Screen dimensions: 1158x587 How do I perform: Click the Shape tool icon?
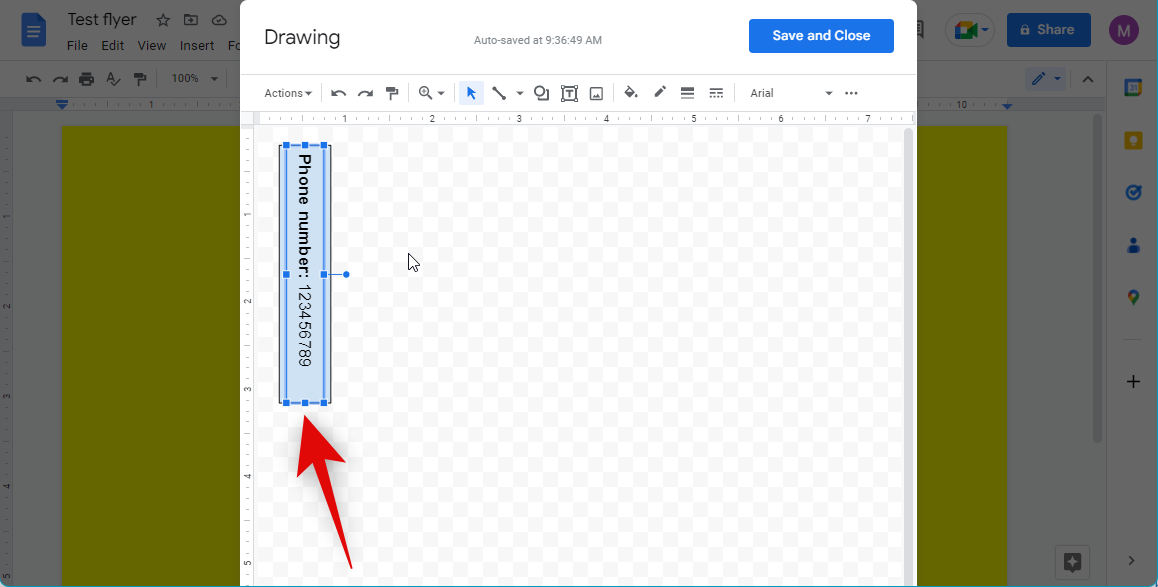(541, 93)
